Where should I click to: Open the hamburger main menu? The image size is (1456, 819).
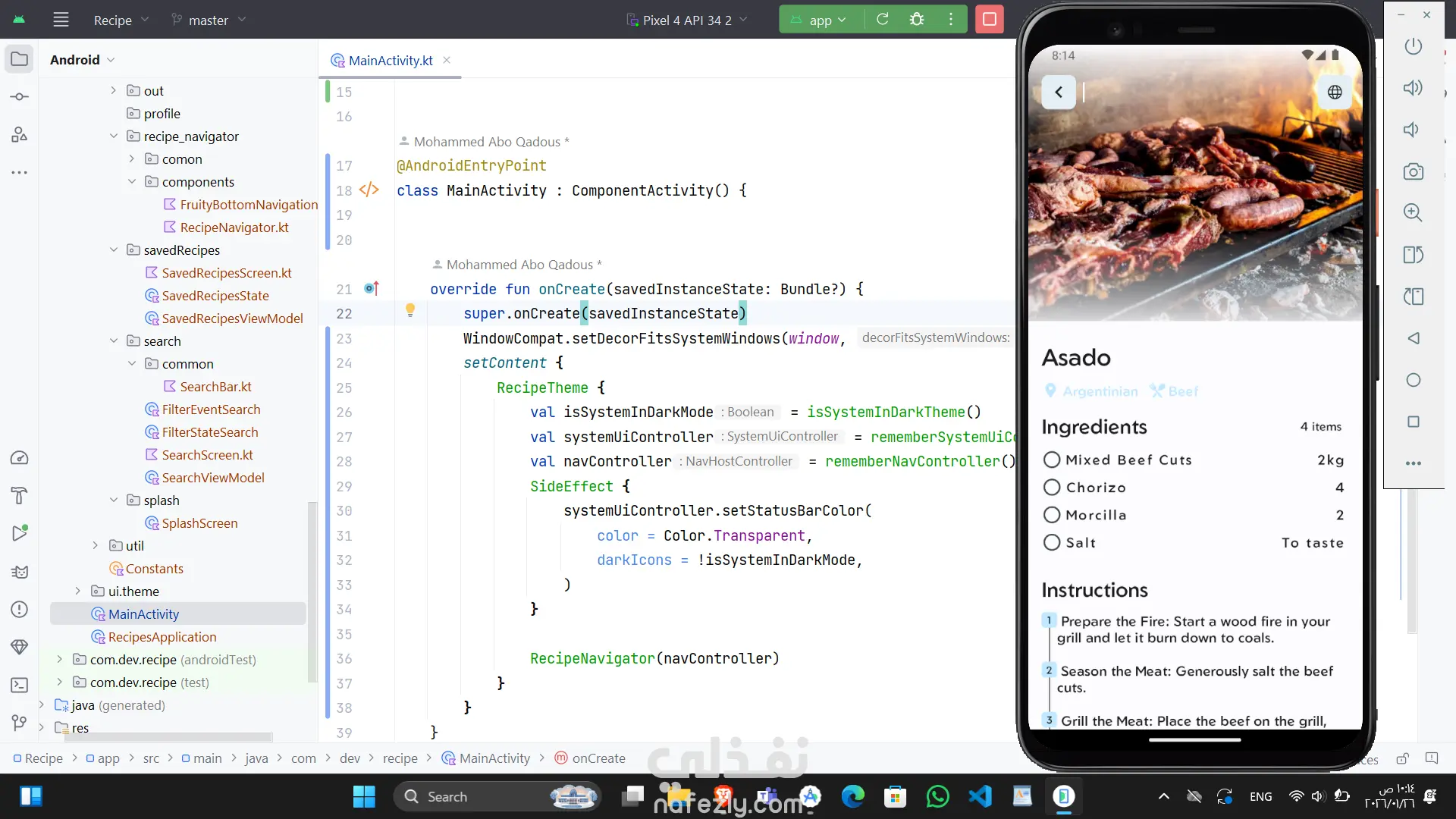pyautogui.click(x=61, y=20)
